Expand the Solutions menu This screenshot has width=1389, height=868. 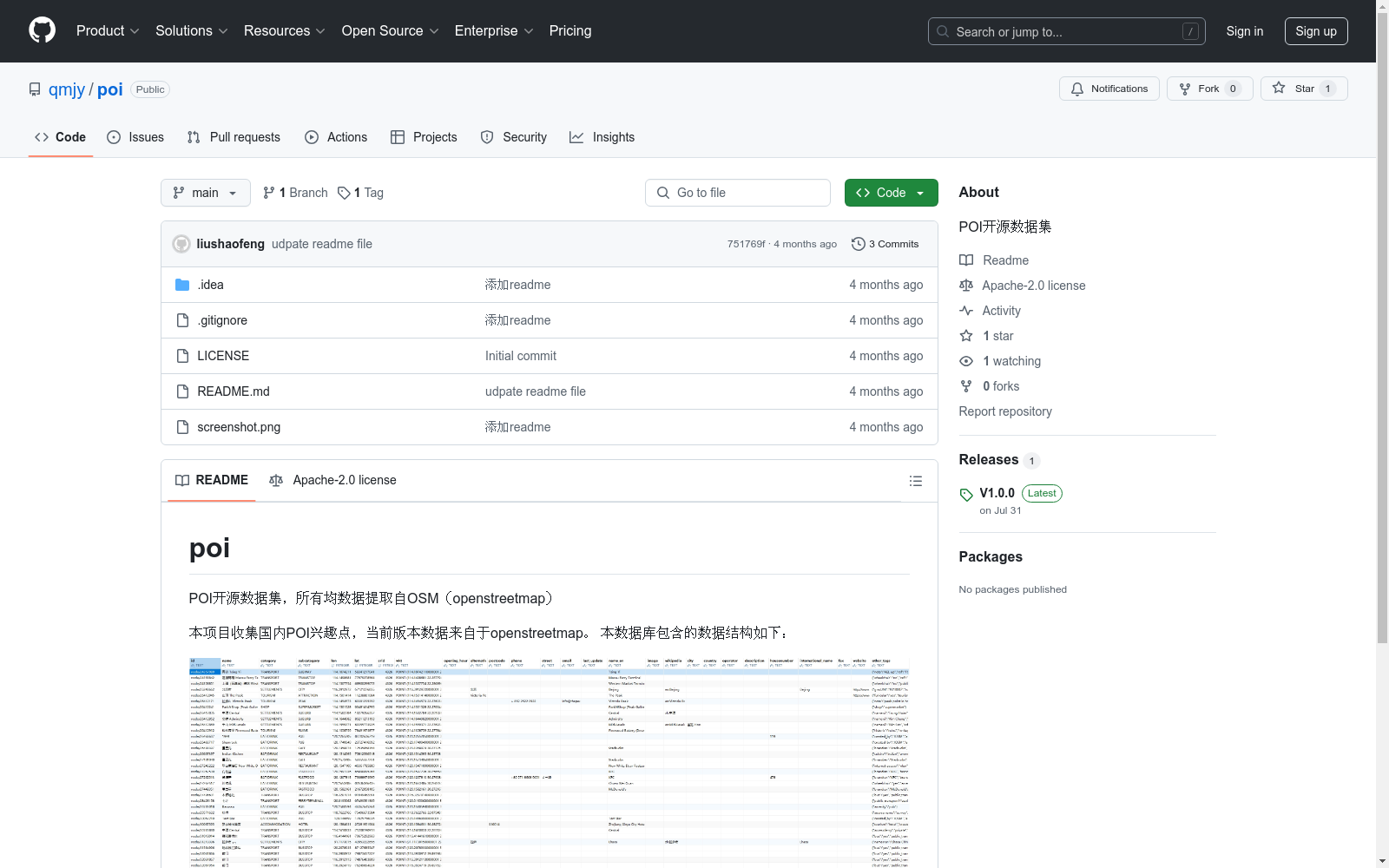click(x=192, y=30)
